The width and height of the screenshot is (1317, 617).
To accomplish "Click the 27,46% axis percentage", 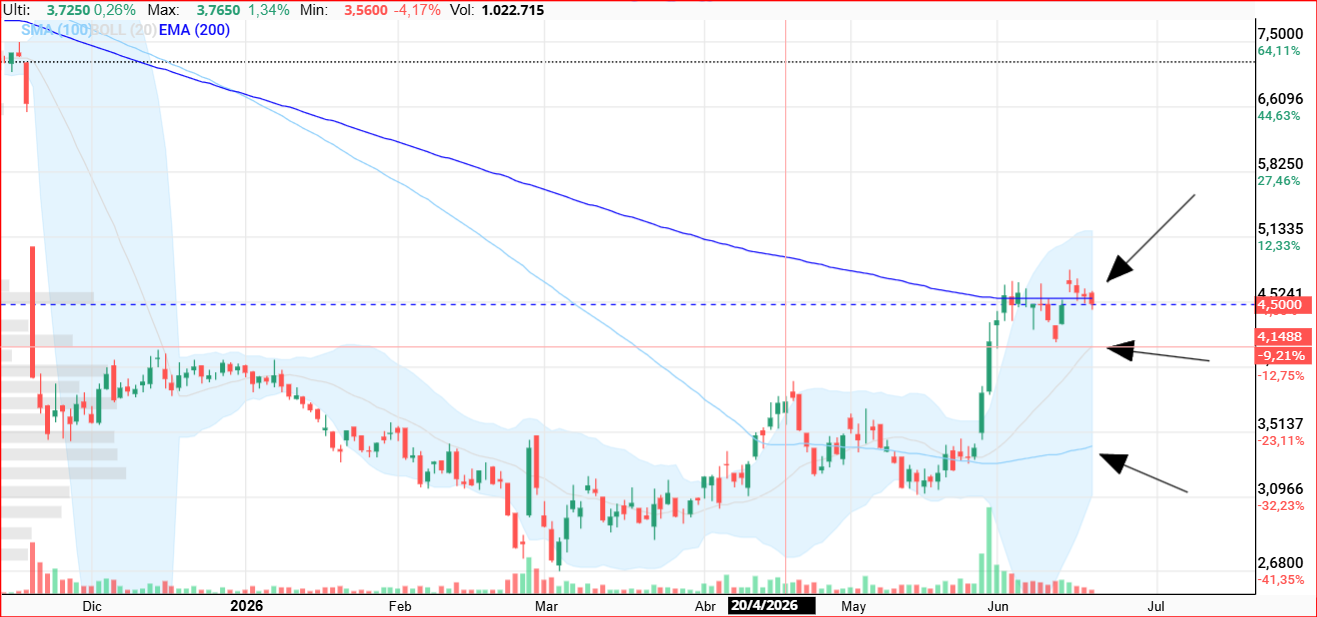I will tap(1279, 180).
